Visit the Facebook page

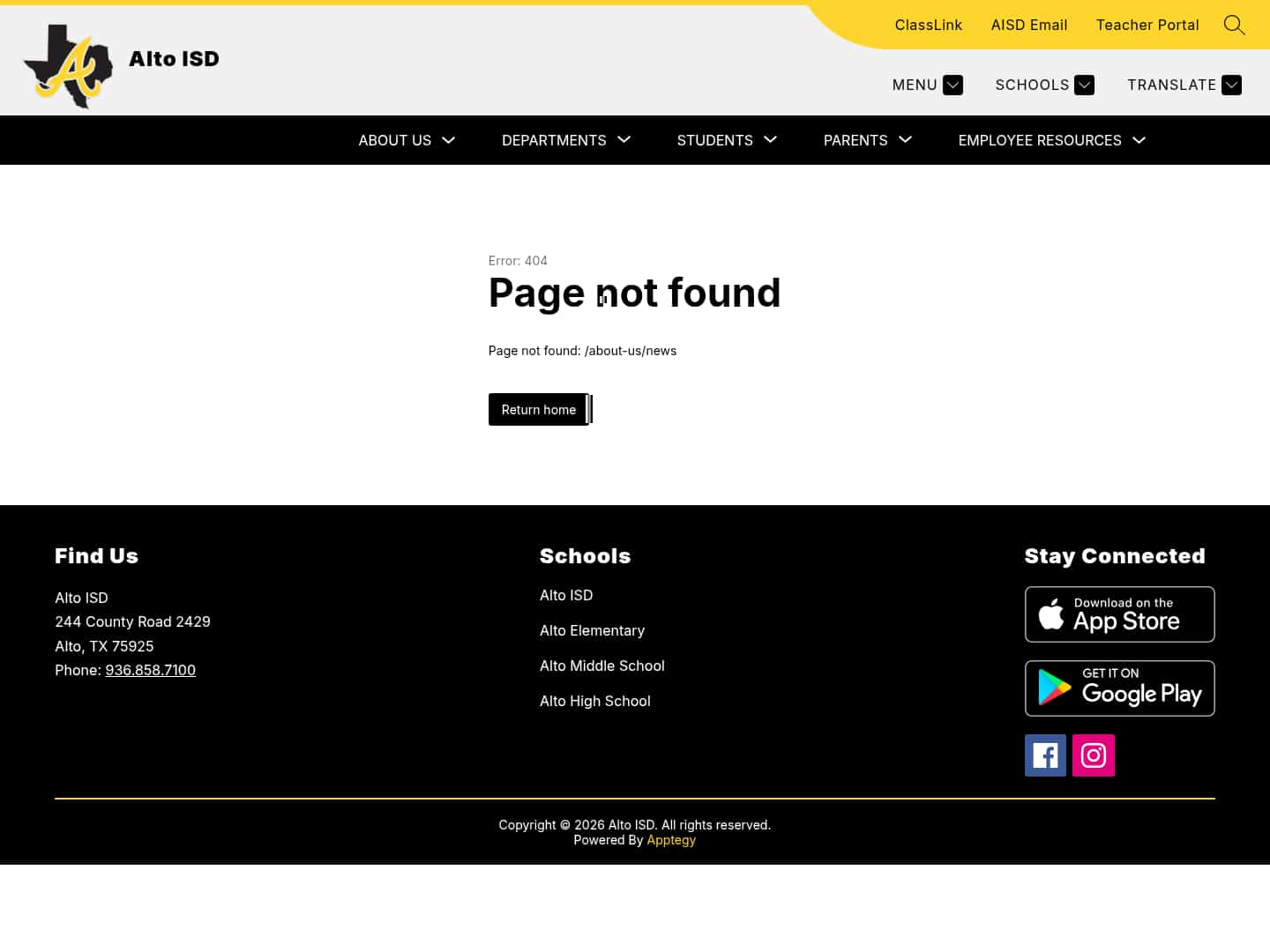click(x=1045, y=755)
